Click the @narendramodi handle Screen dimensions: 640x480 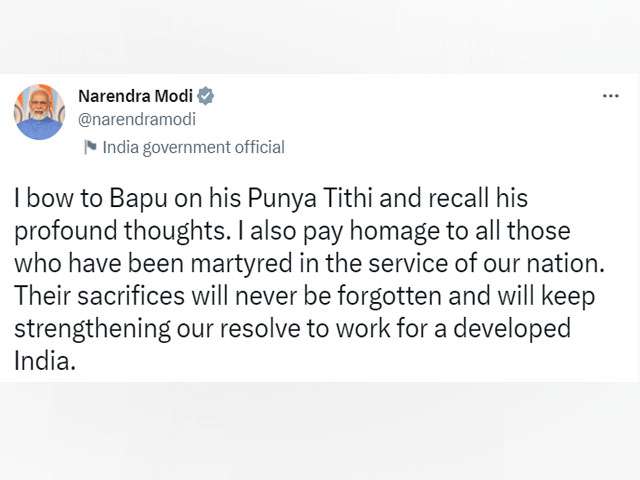(x=137, y=119)
